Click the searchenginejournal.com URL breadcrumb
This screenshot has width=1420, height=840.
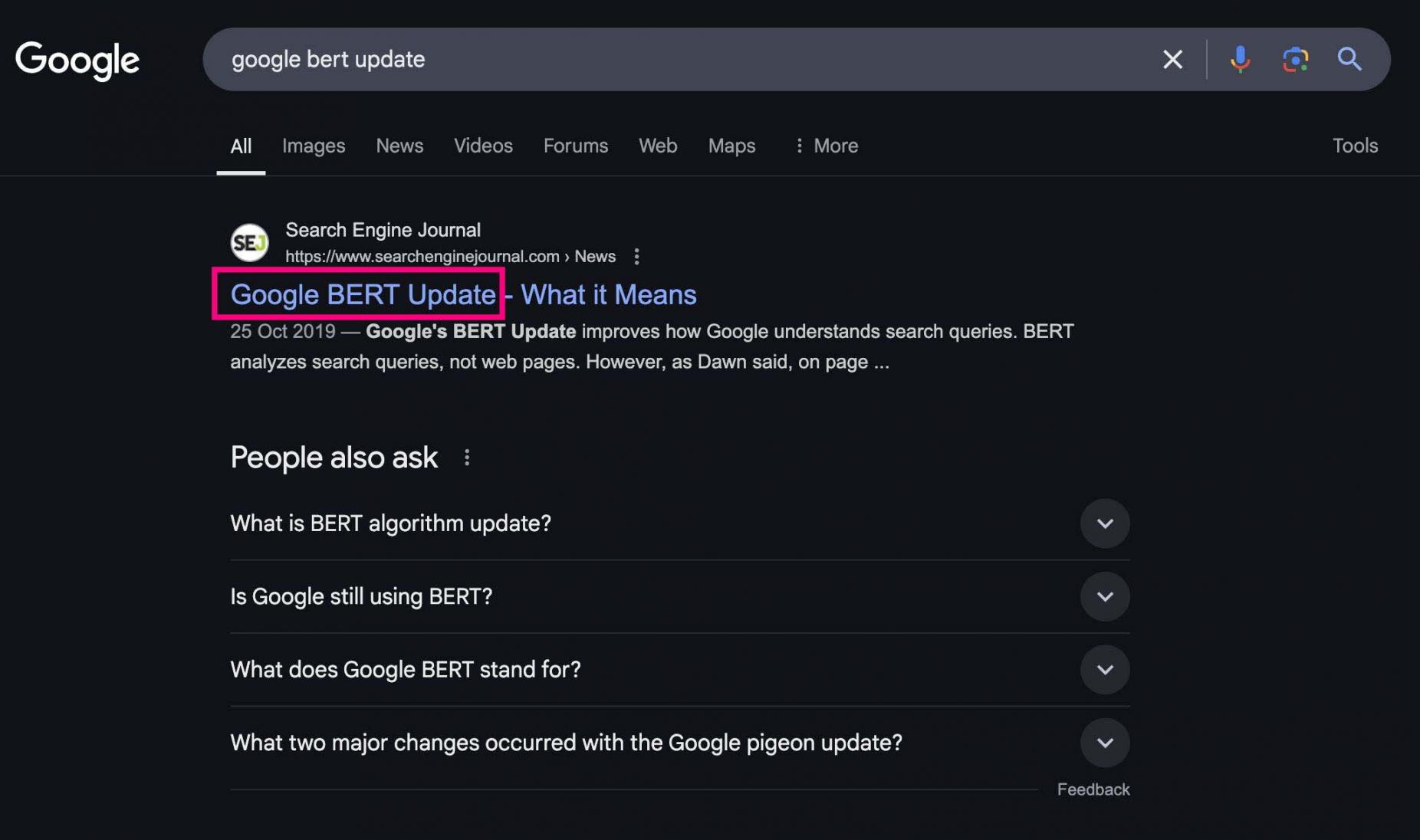click(450, 257)
